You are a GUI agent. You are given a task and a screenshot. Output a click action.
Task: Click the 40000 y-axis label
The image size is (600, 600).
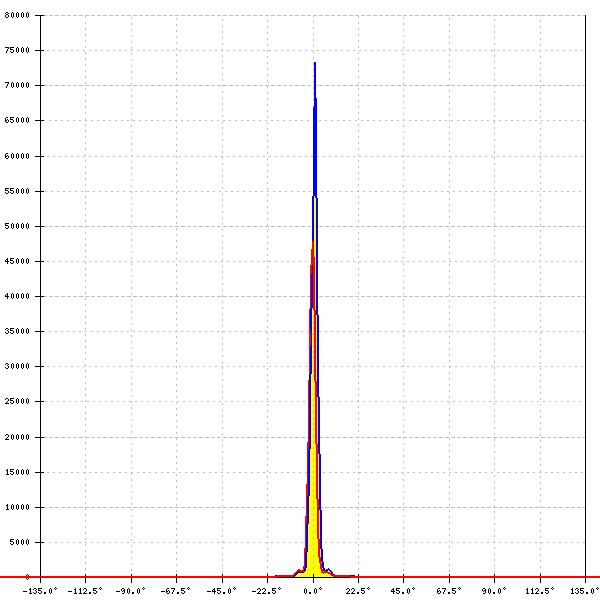click(x=17, y=296)
